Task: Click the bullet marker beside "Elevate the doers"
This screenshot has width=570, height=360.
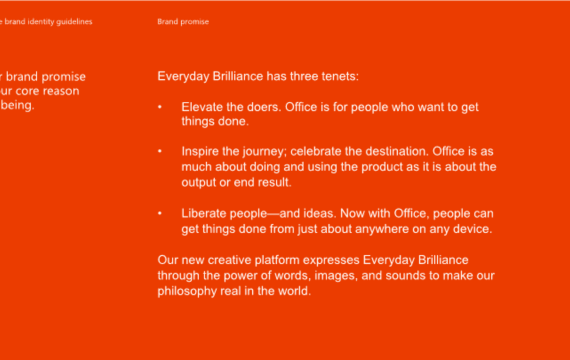Action: point(160,107)
